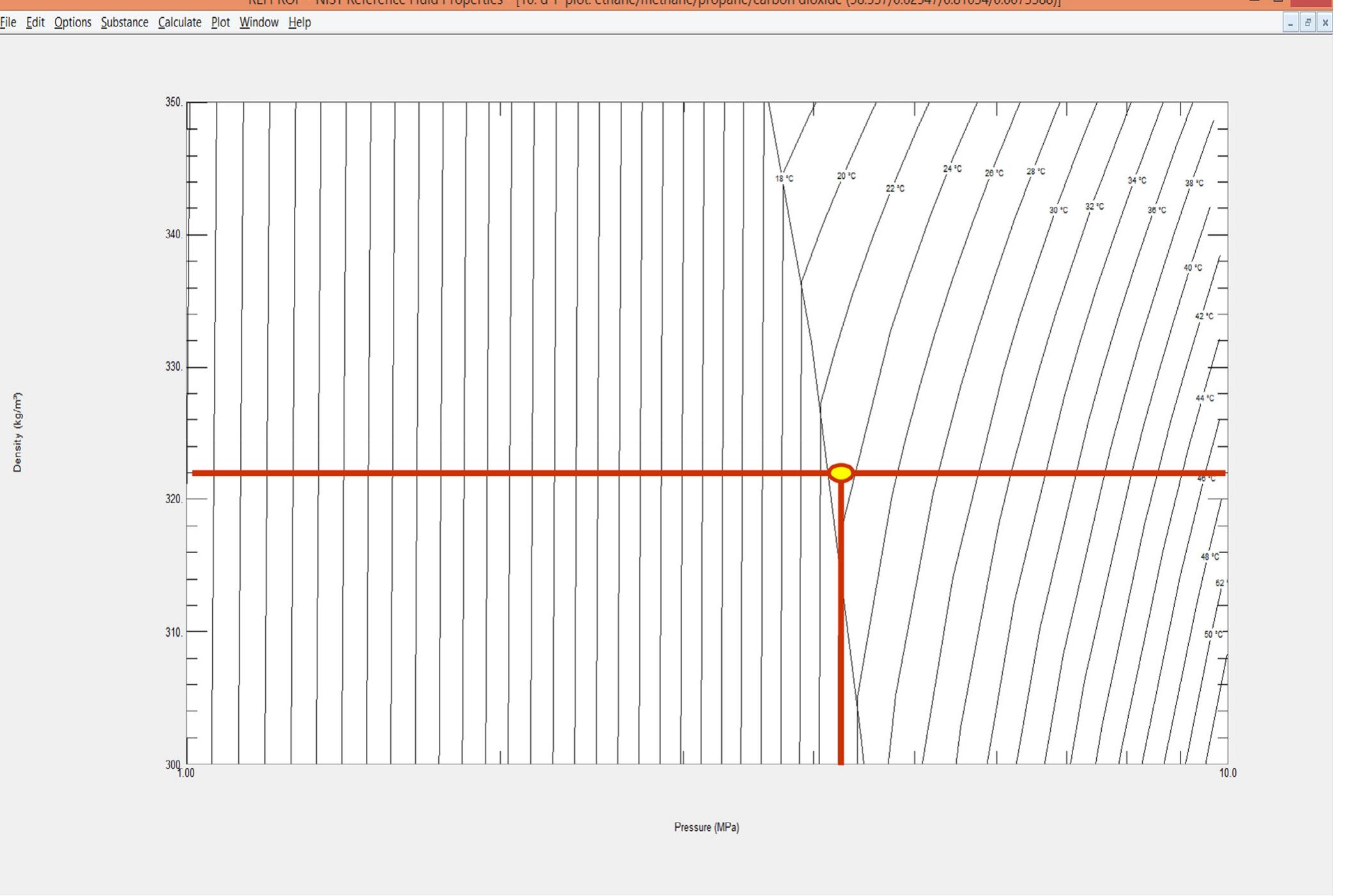Viewport: 1351px width, 896px height.
Task: Click the 350 density axis tick label
Action: (x=174, y=102)
